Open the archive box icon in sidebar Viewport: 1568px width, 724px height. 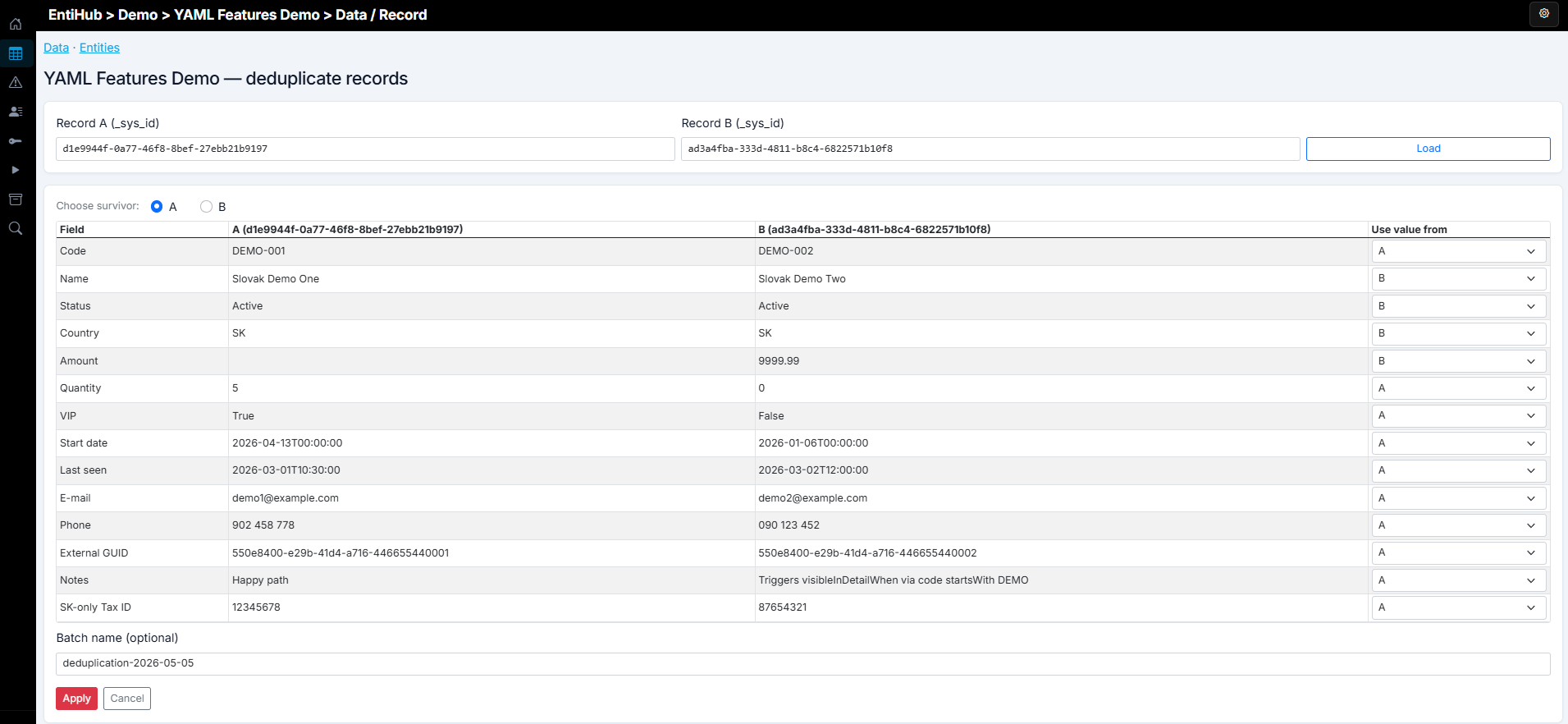click(x=16, y=199)
